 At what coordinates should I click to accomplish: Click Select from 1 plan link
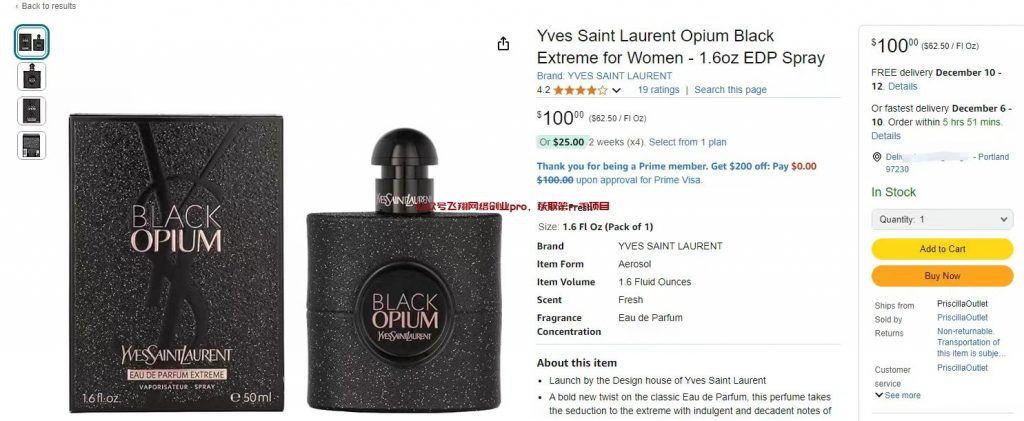pos(687,142)
